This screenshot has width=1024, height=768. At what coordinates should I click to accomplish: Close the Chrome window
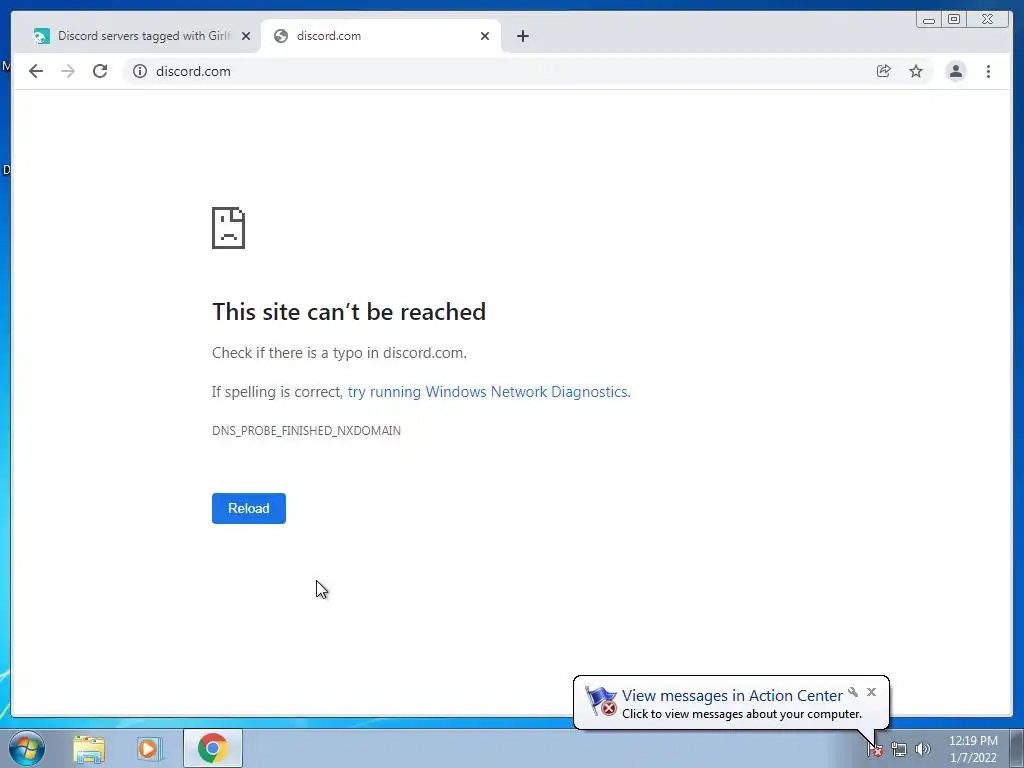point(989,20)
